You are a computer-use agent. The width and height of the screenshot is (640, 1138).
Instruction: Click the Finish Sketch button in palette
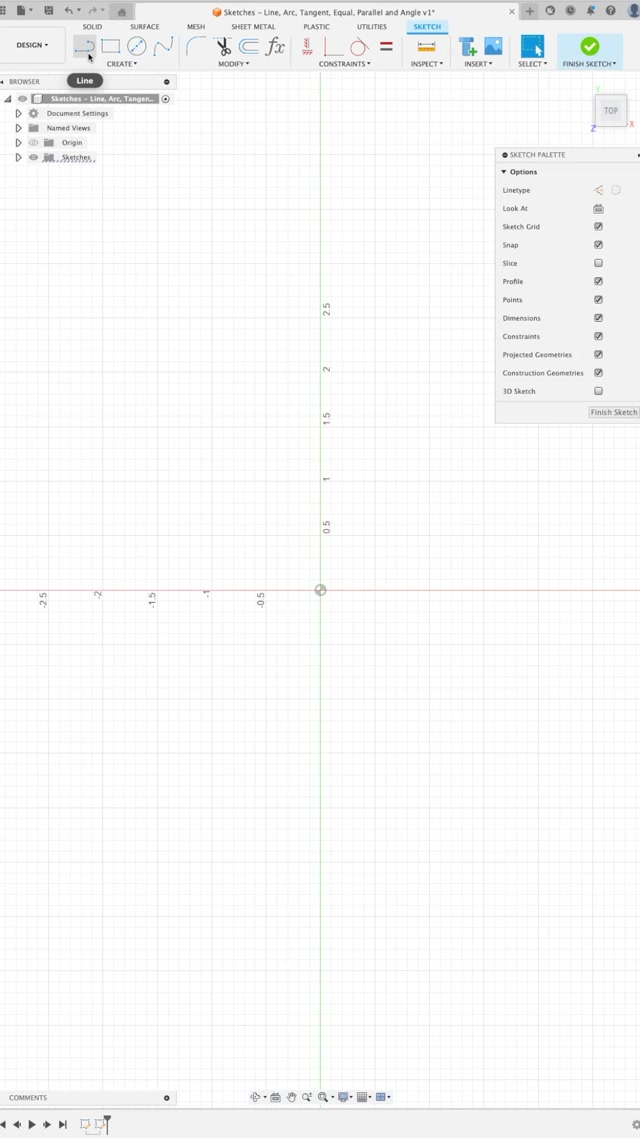coord(613,412)
